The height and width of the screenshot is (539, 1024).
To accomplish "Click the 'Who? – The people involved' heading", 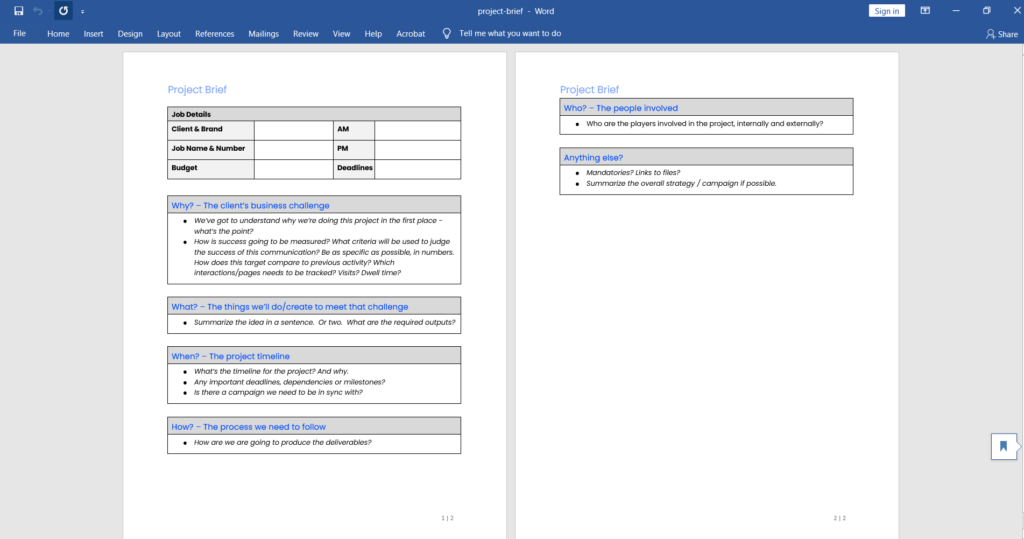I will (x=620, y=108).
